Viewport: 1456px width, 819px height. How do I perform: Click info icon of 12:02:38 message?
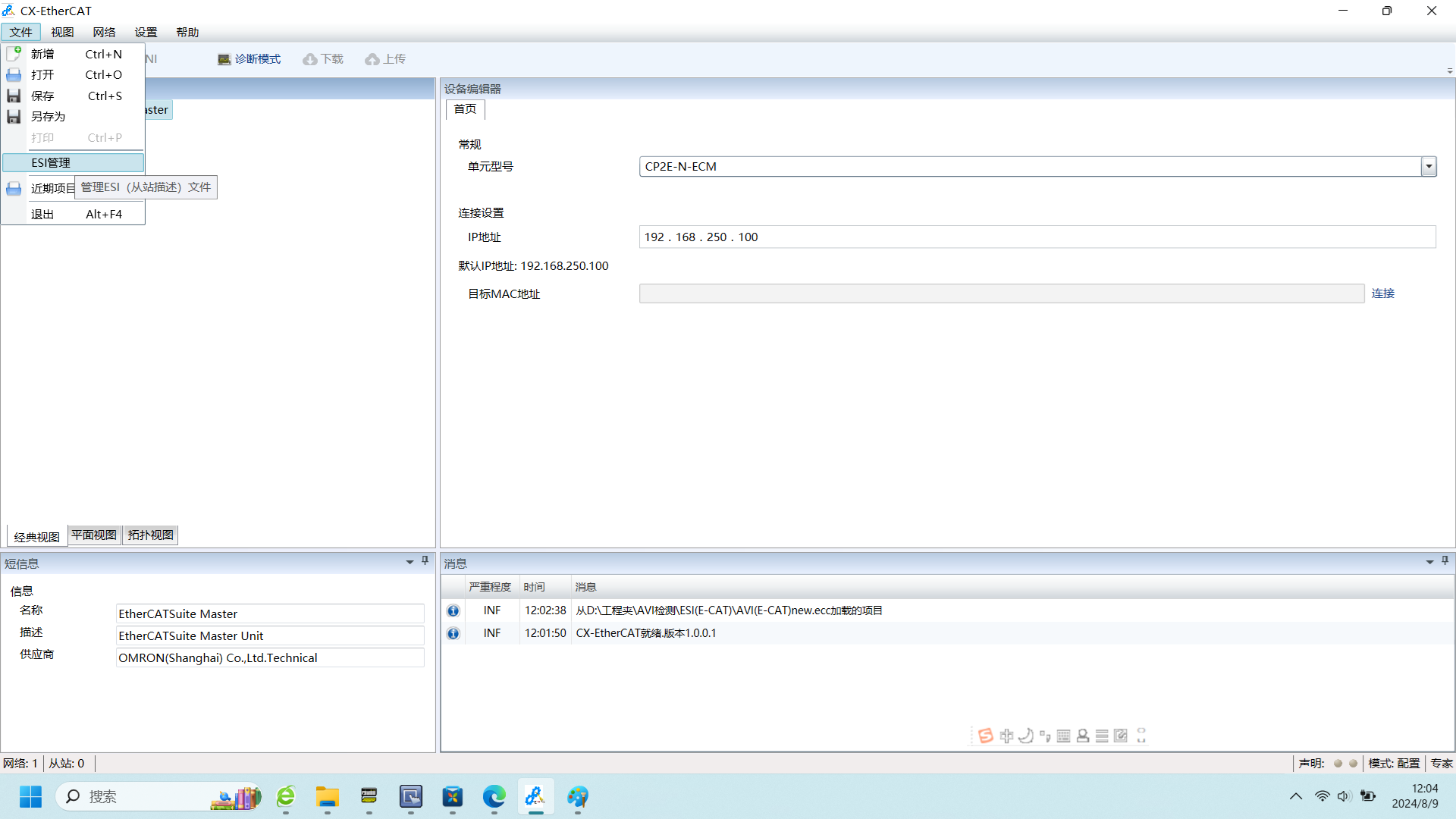tap(453, 610)
